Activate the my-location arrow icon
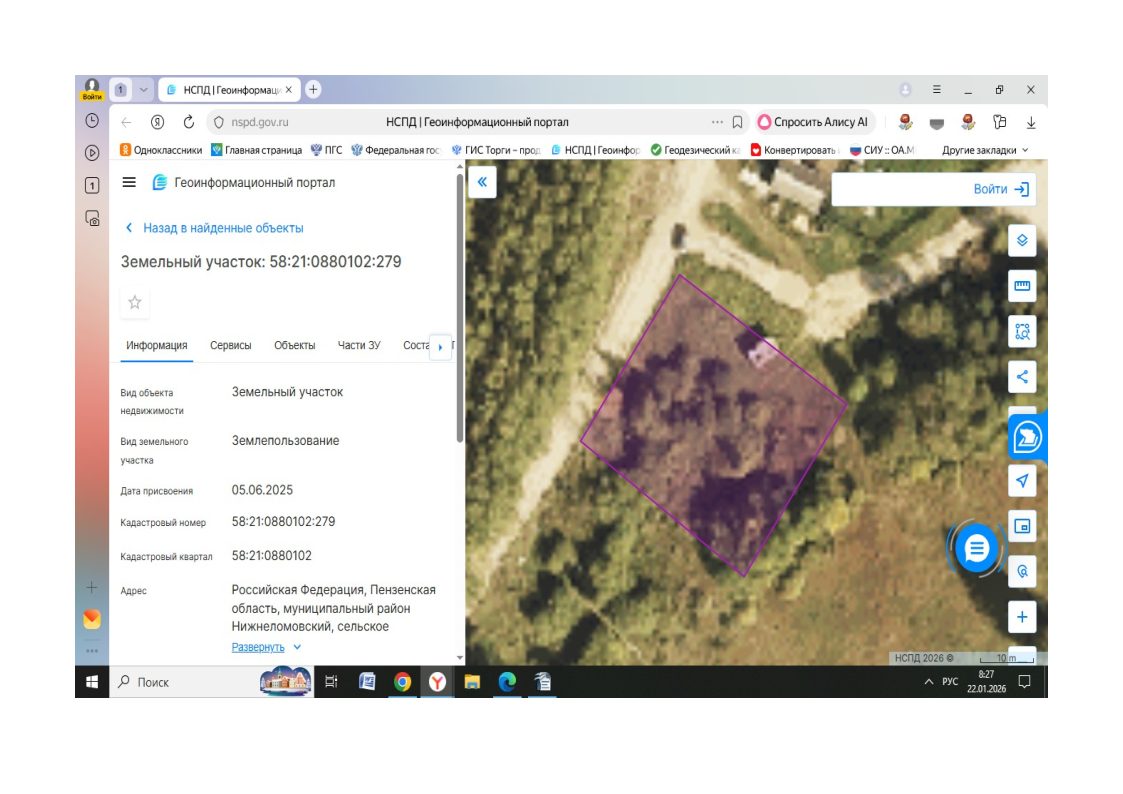 1022,480
